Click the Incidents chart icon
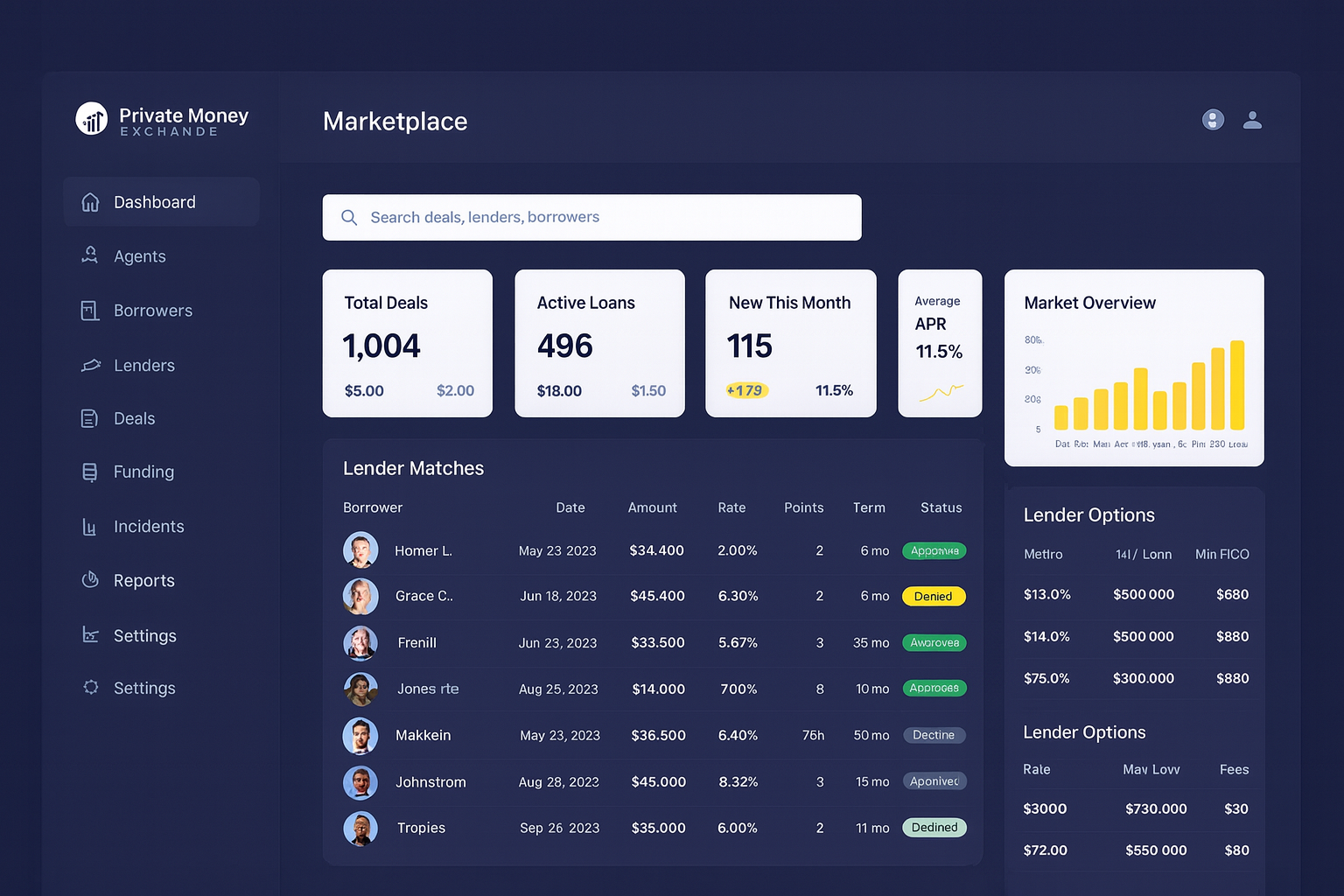Image resolution: width=1344 pixels, height=896 pixels. click(x=89, y=527)
